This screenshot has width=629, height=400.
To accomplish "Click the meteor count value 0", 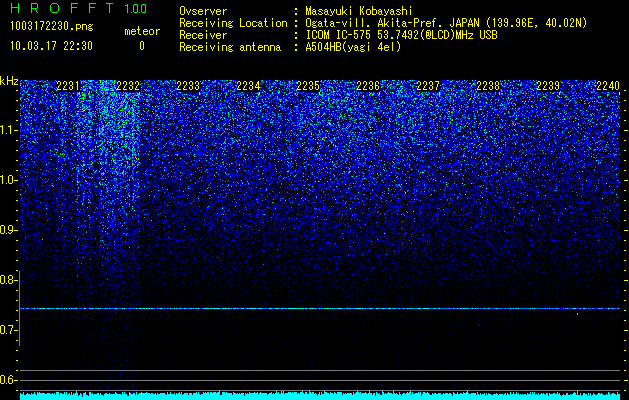I will coord(142,46).
